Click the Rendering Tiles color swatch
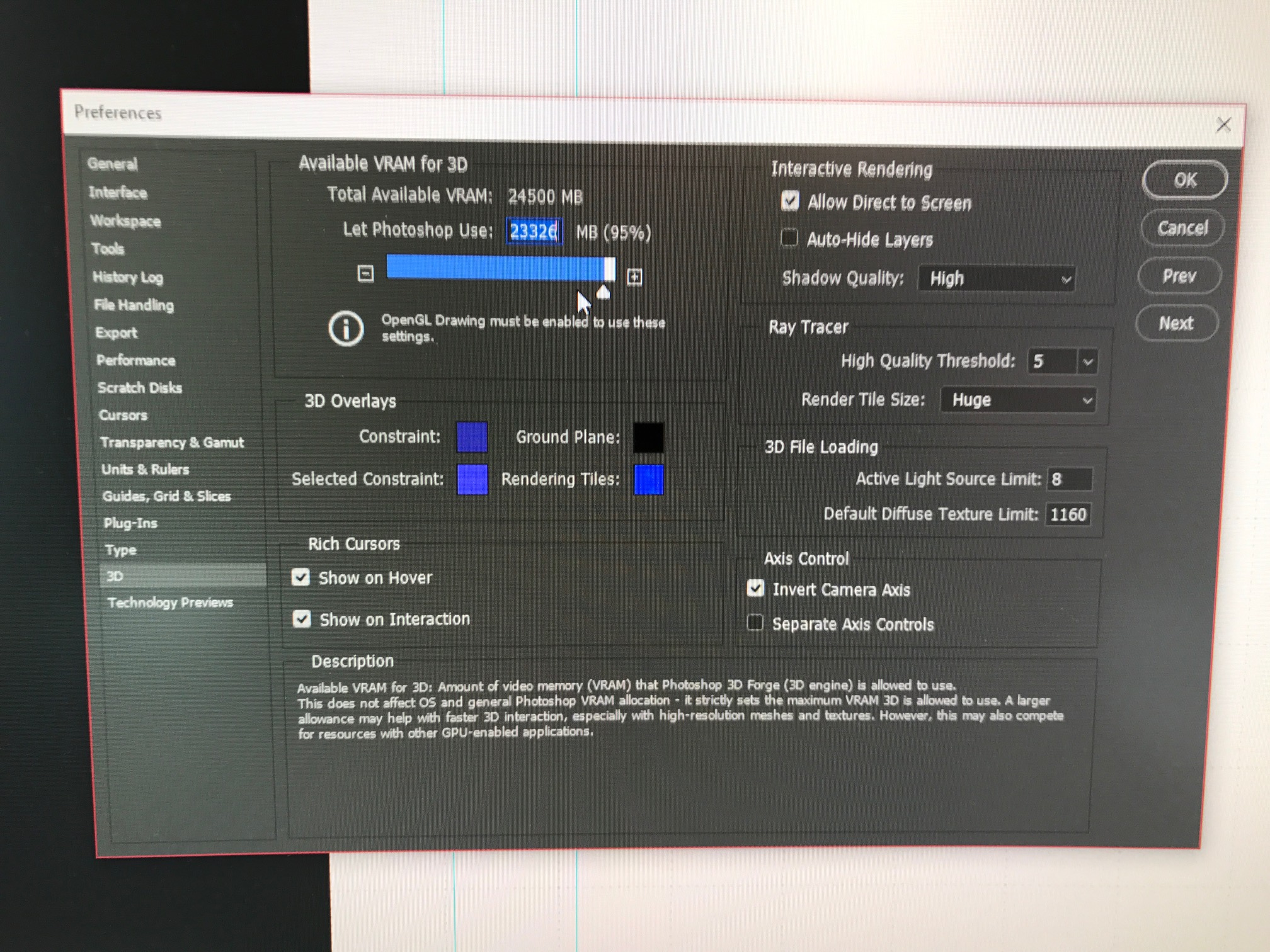The image size is (1270, 952). [x=648, y=480]
